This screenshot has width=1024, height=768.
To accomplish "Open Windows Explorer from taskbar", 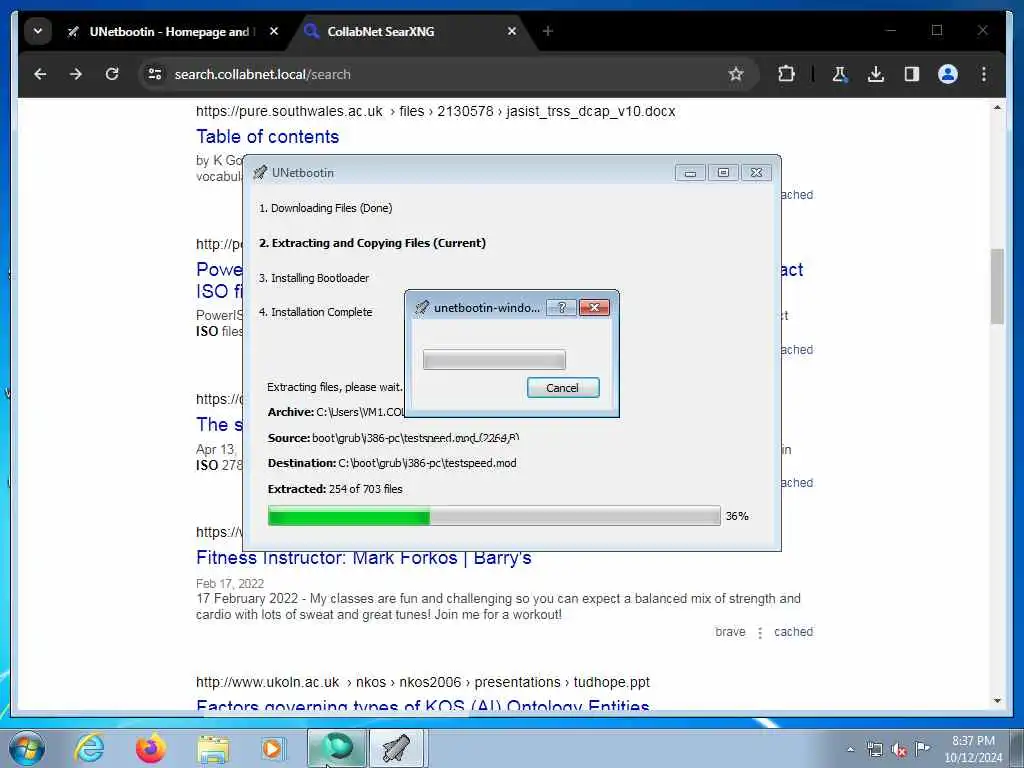I will (213, 748).
